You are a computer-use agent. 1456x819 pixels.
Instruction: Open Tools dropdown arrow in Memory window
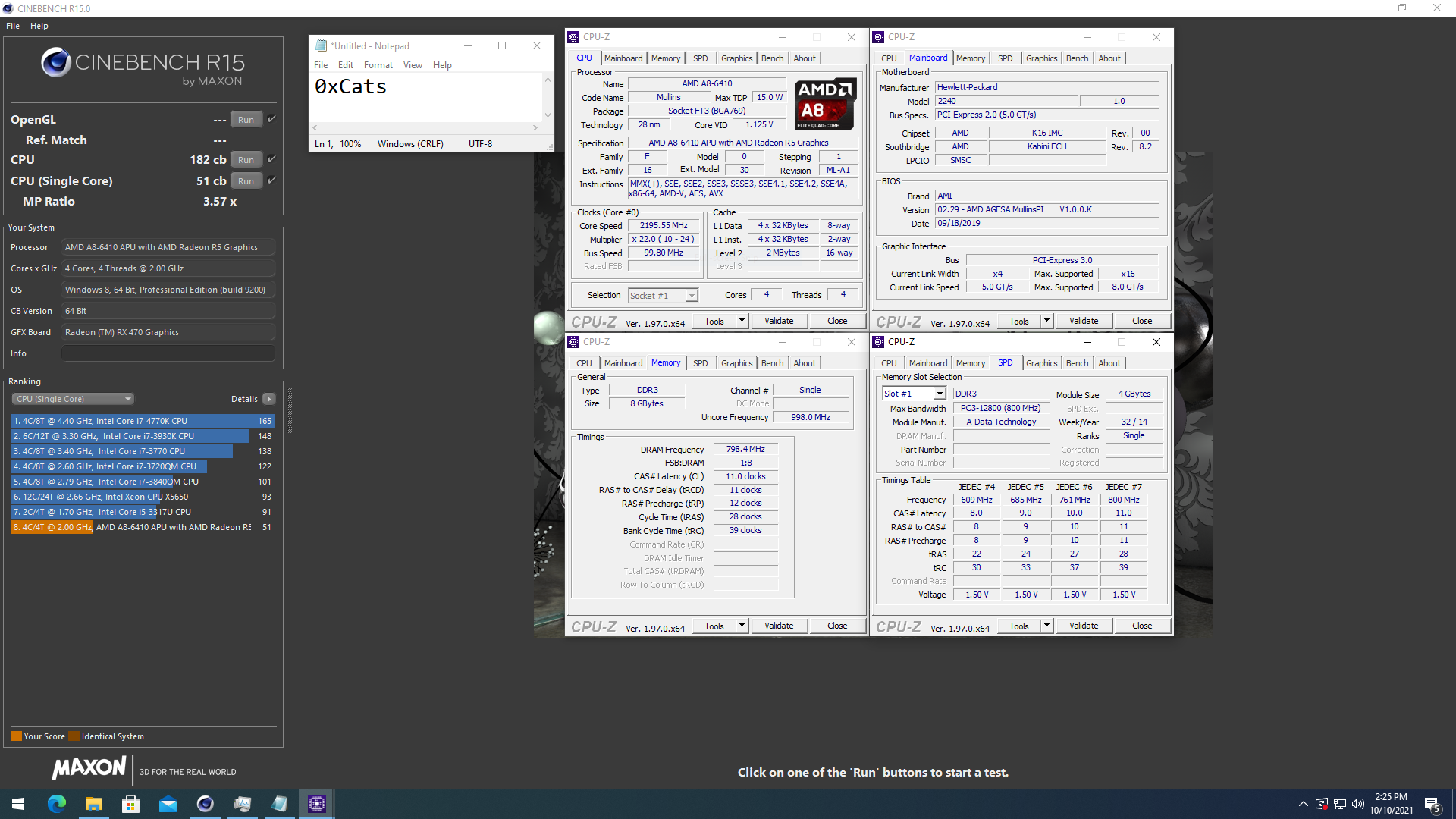(742, 626)
